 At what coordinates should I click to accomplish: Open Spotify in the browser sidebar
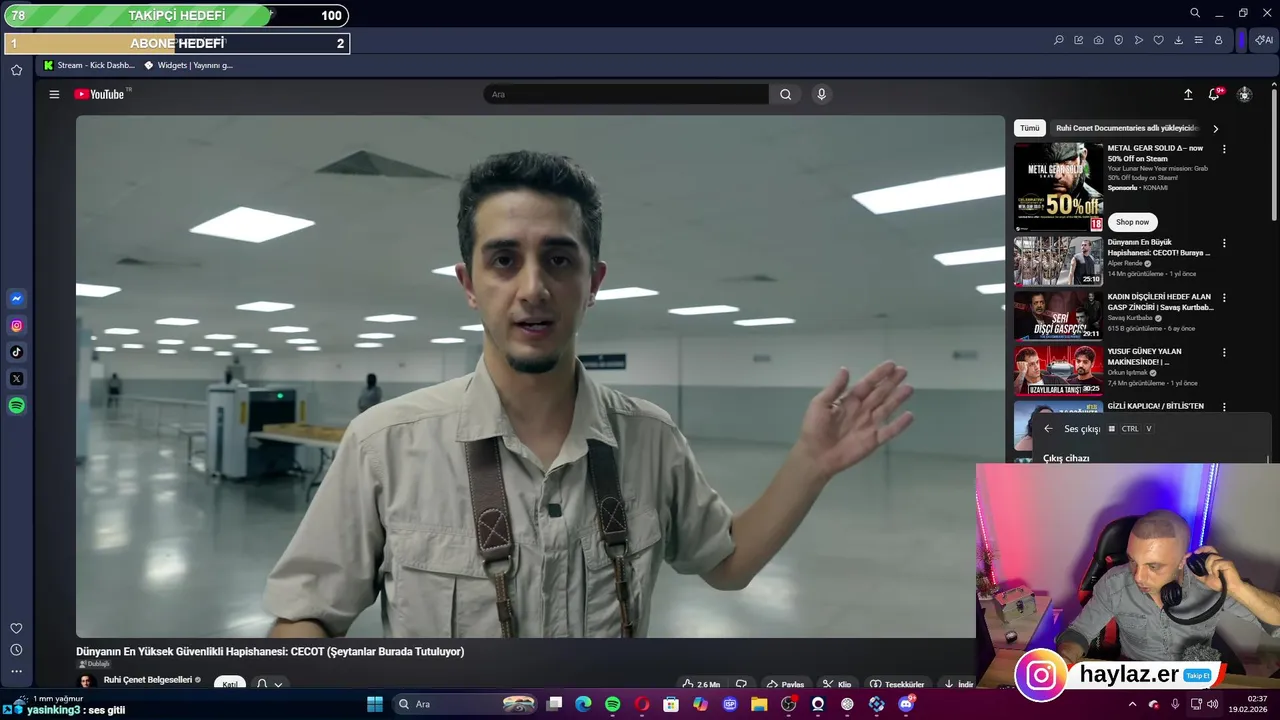pos(16,405)
